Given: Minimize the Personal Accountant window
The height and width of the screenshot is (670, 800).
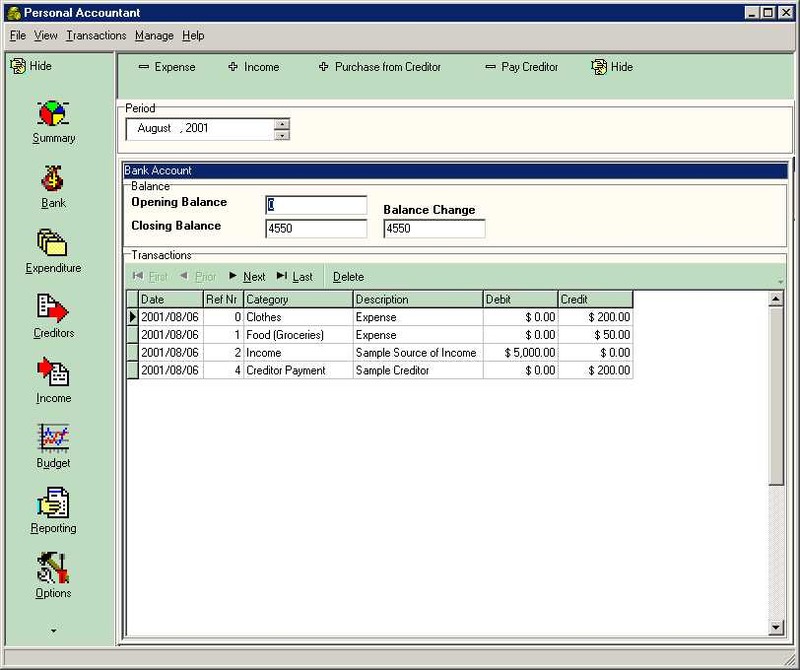Looking at the screenshot, I should click(752, 13).
